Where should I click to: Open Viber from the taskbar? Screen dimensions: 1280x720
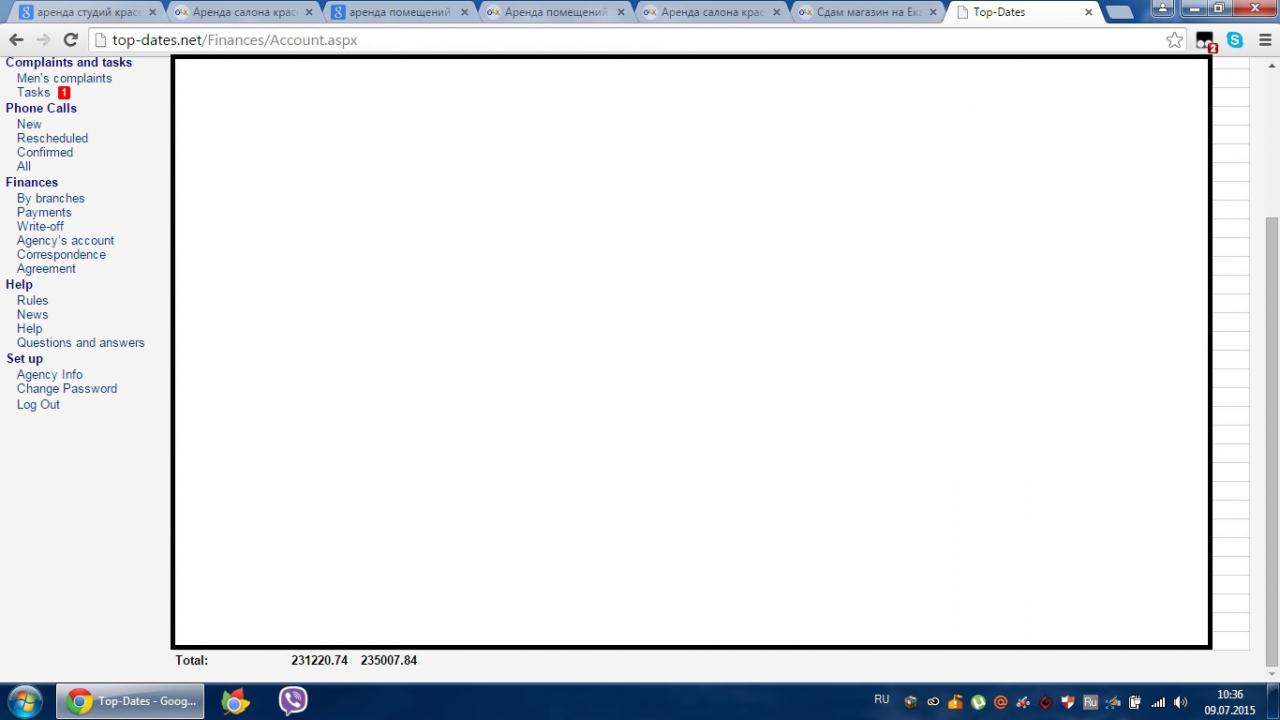click(x=293, y=701)
